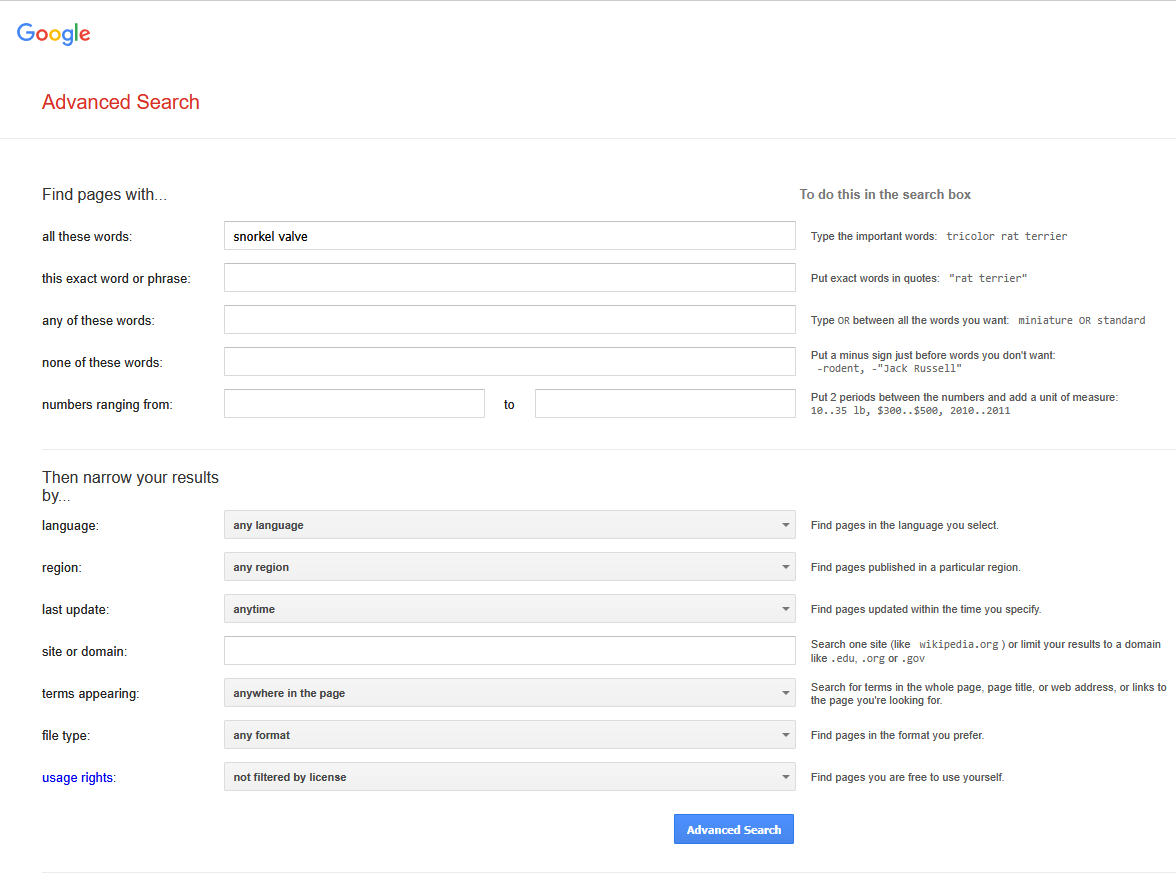This screenshot has width=1176, height=889.
Task: Open the last update dropdown
Action: click(509, 609)
